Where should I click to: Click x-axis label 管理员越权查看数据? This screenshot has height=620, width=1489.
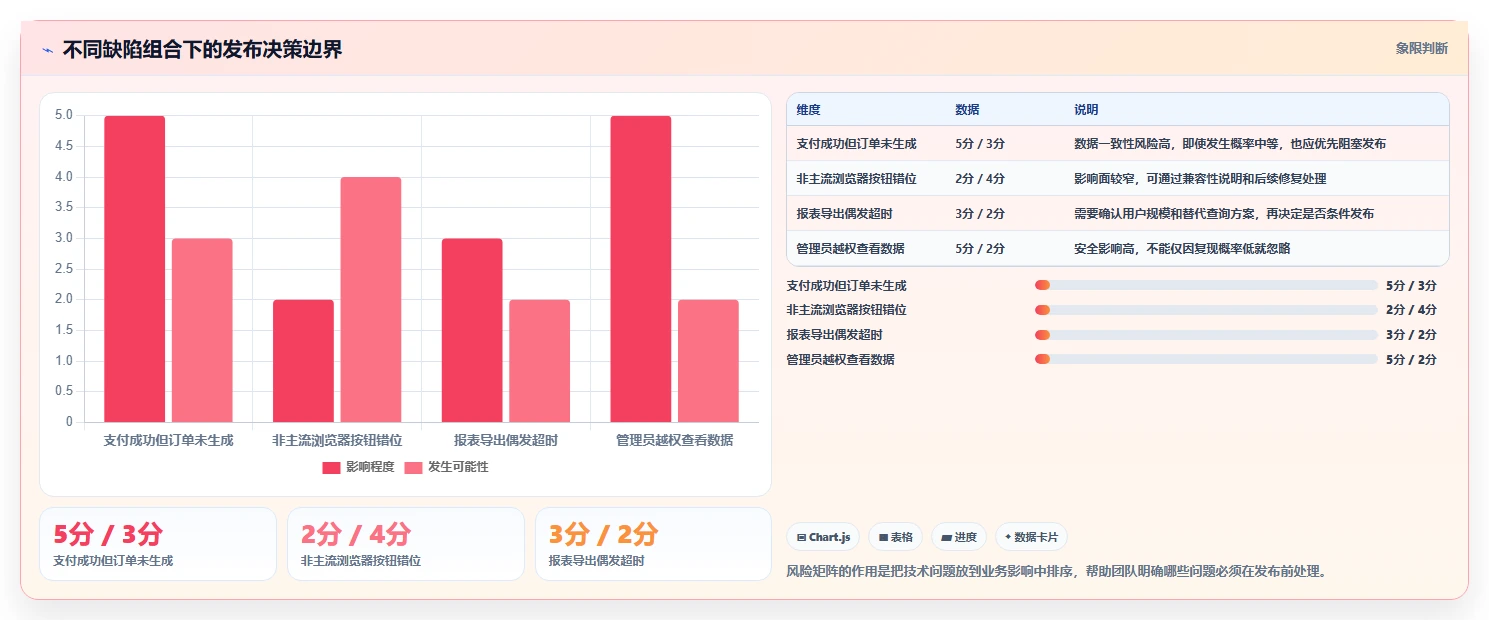675,440
